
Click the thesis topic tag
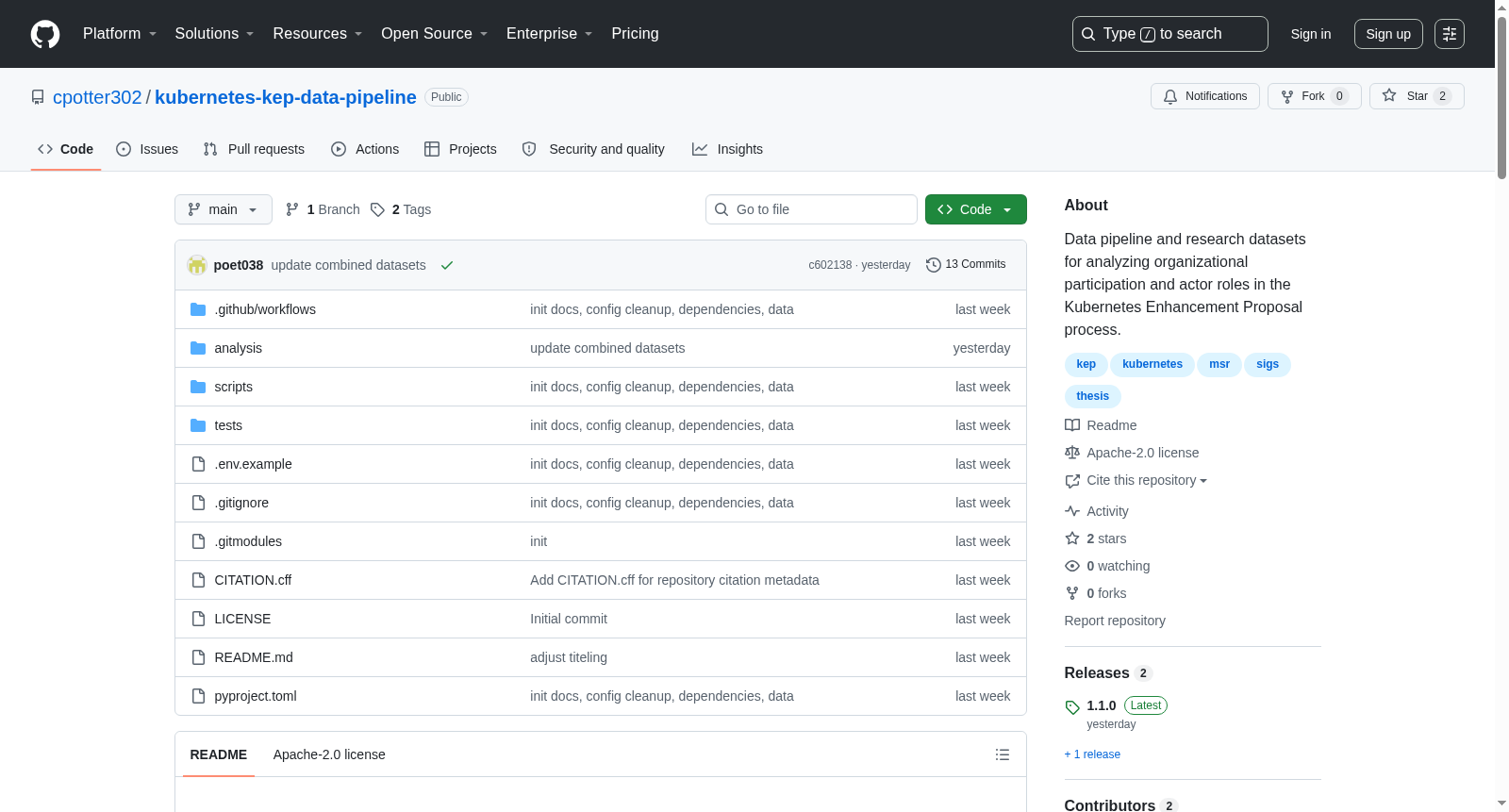(1093, 396)
